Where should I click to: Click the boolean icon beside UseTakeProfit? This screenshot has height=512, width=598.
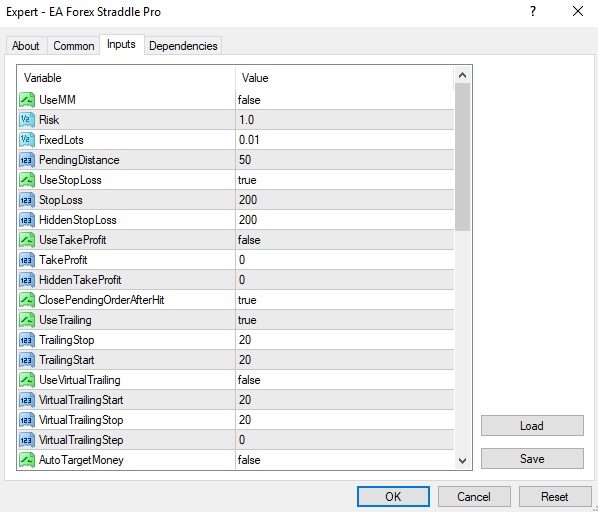point(27,240)
